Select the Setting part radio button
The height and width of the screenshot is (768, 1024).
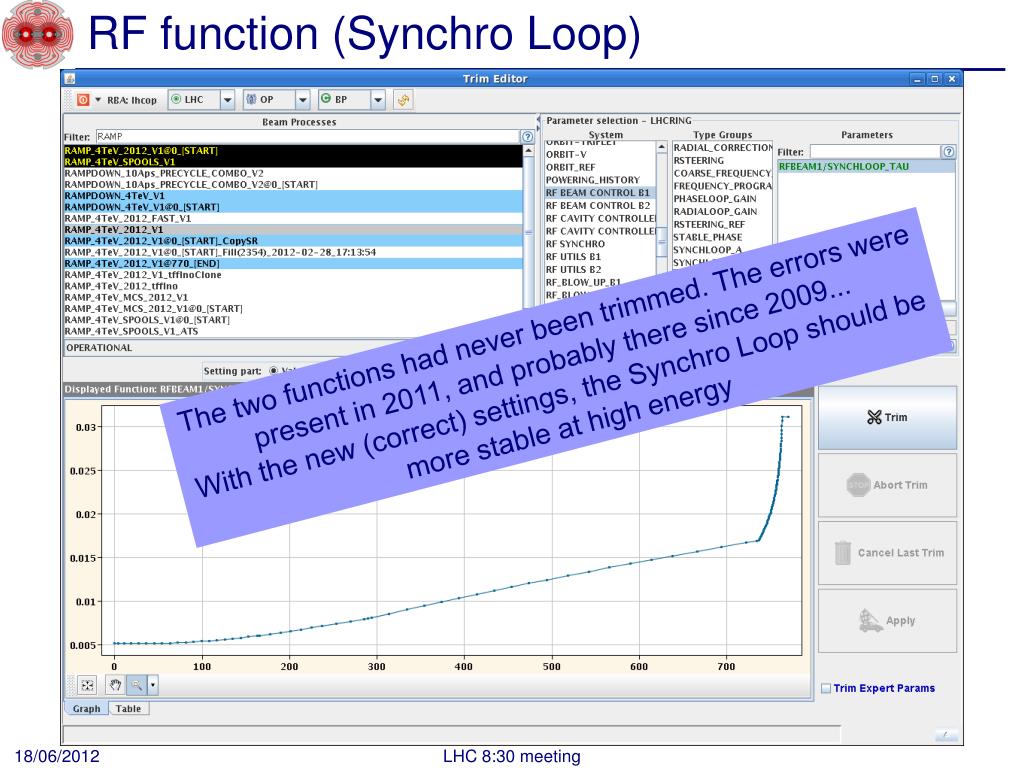tap(274, 371)
